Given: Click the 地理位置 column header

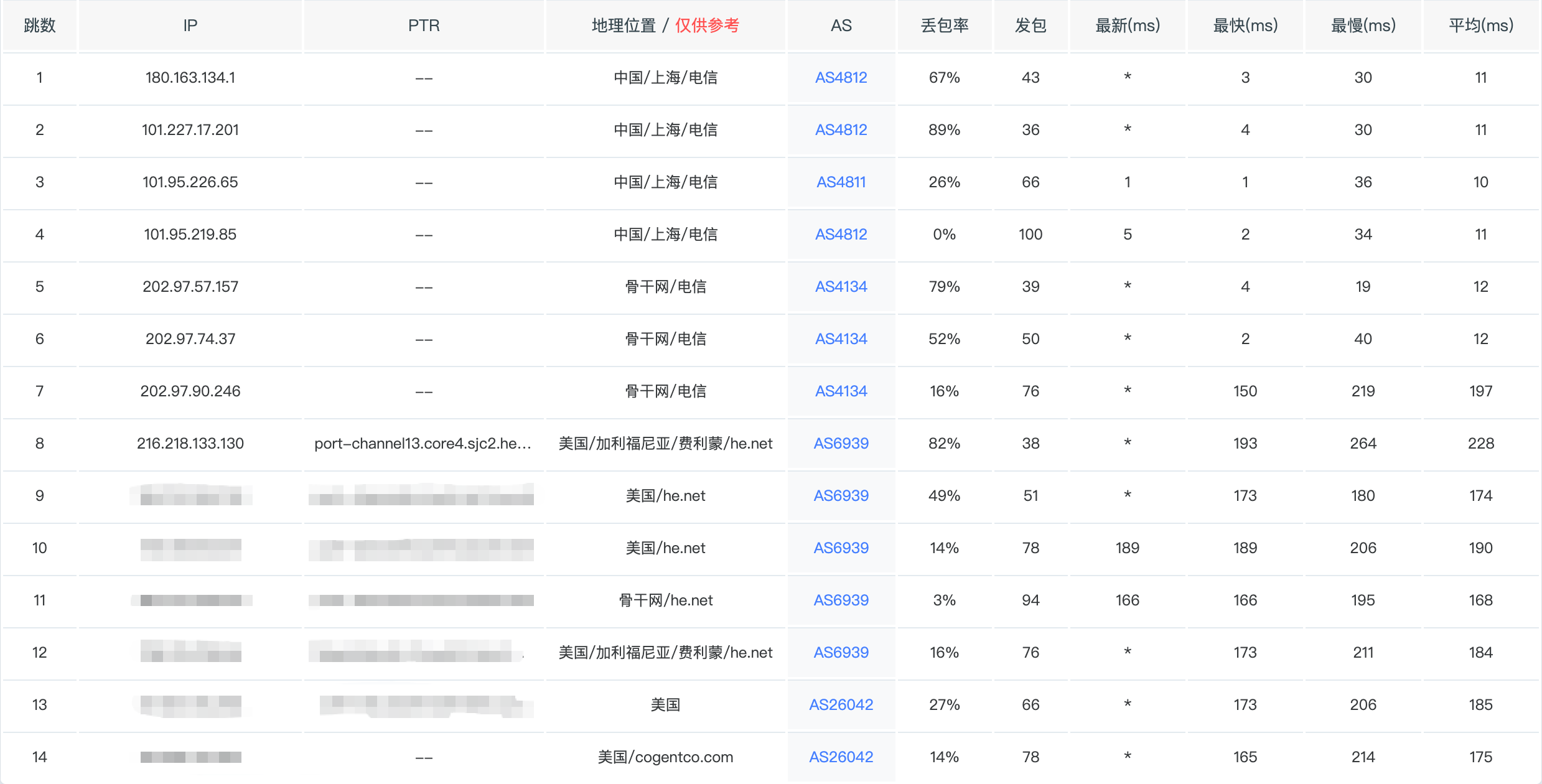Looking at the screenshot, I should pyautogui.click(x=624, y=26).
